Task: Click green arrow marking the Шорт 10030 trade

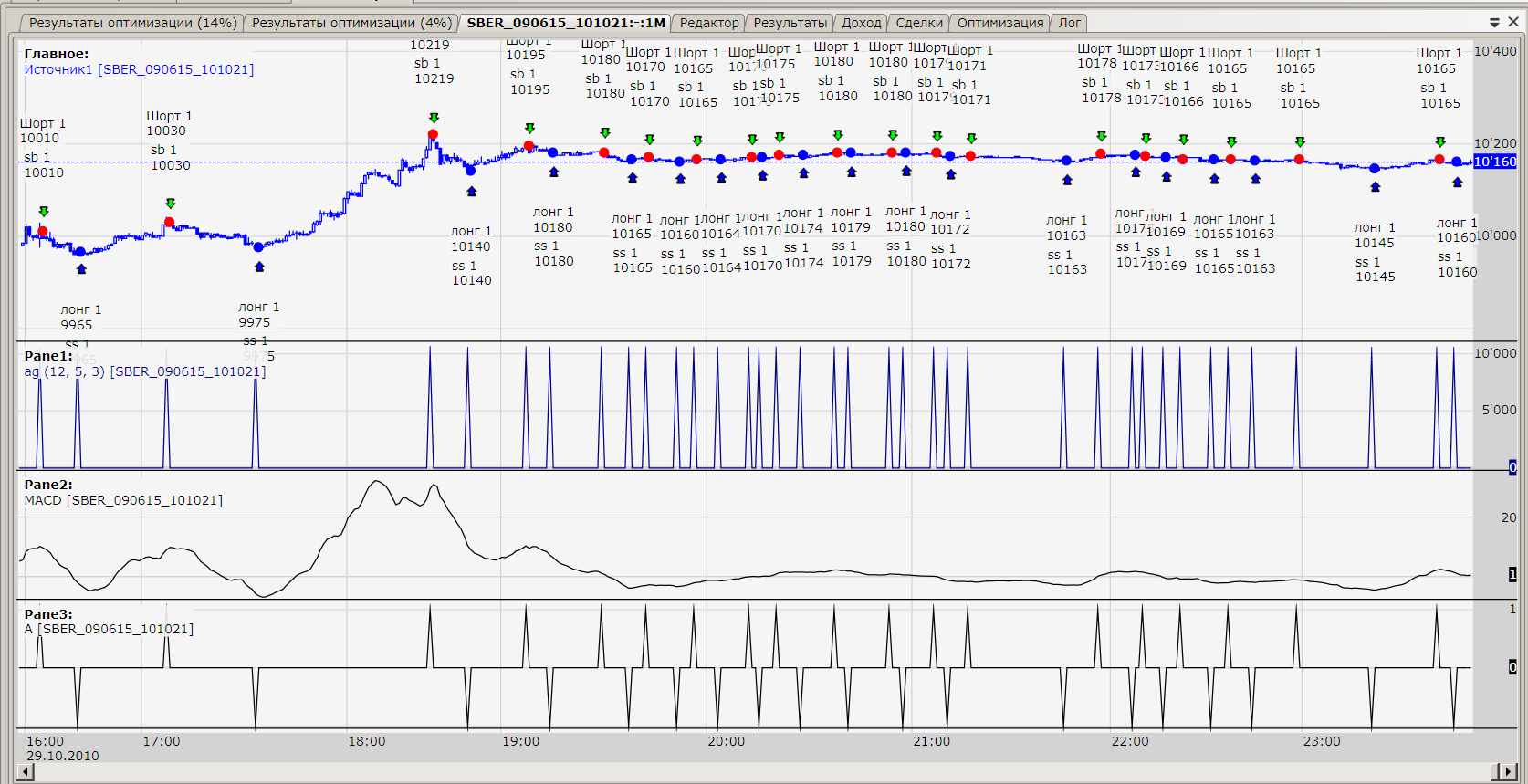Action: 170,204
